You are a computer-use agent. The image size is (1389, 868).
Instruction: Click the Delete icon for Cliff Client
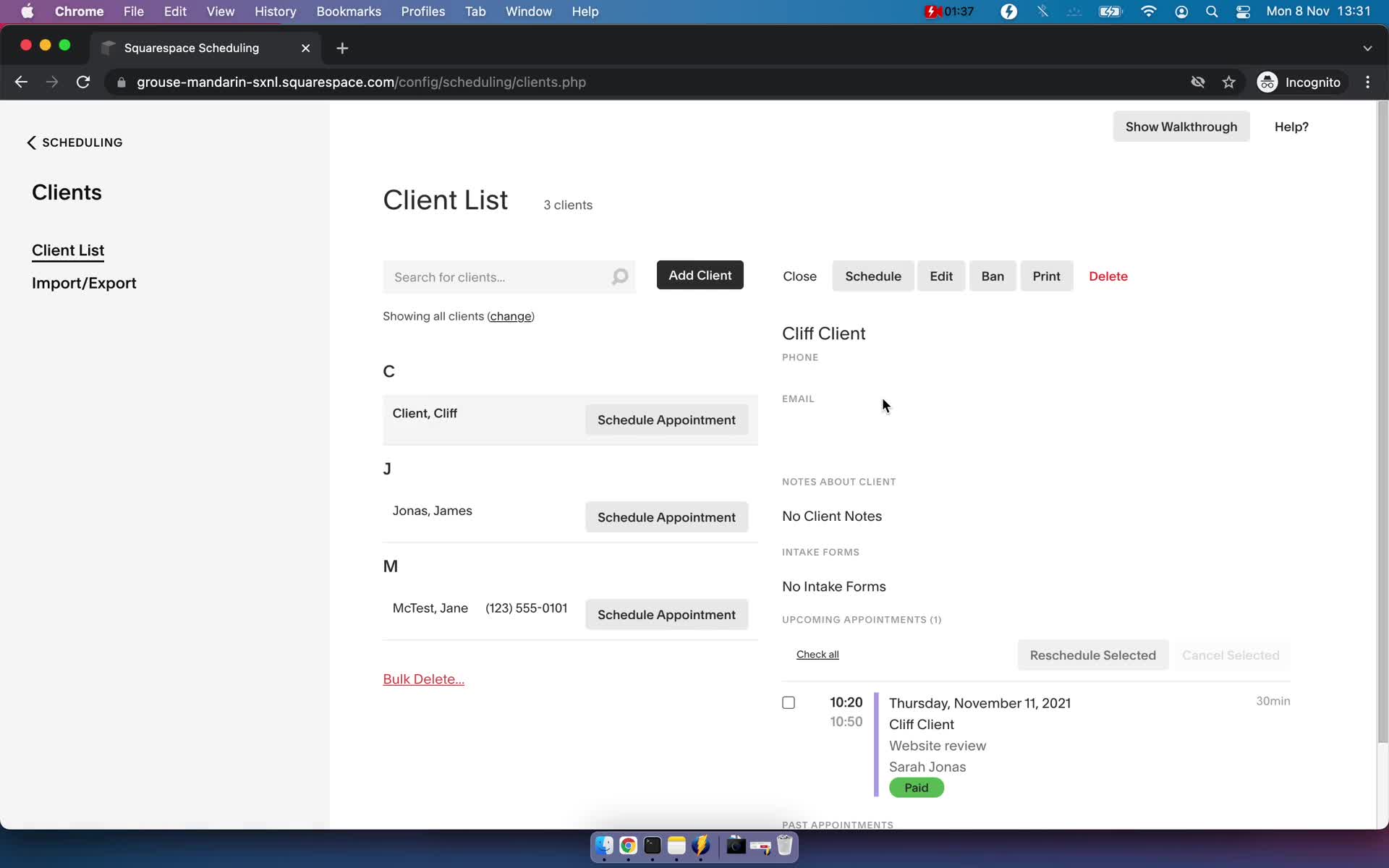click(1108, 276)
